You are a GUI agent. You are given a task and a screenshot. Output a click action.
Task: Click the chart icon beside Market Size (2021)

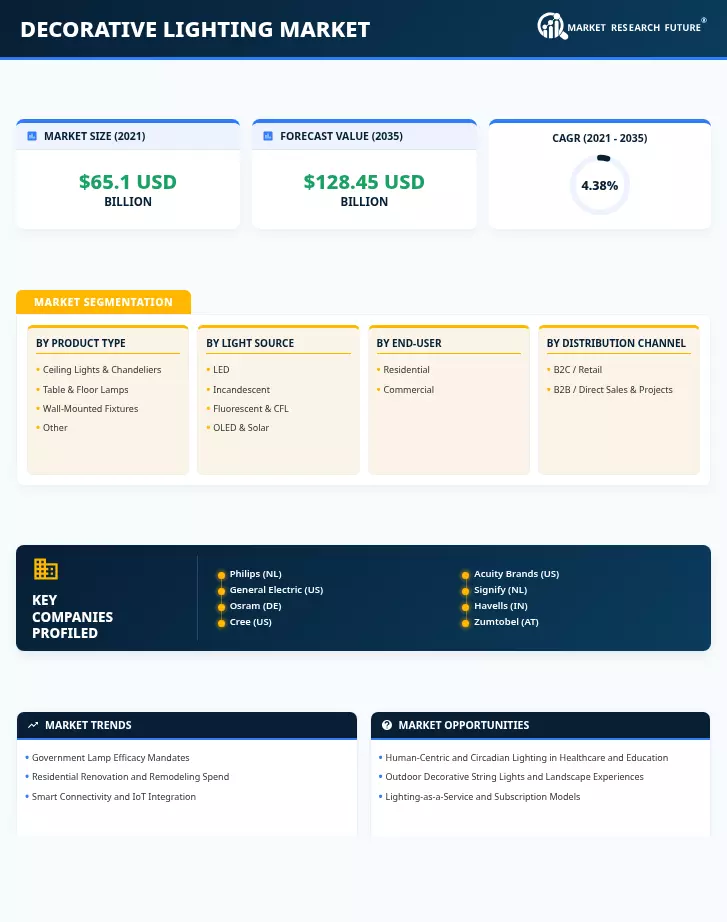[x=32, y=136]
